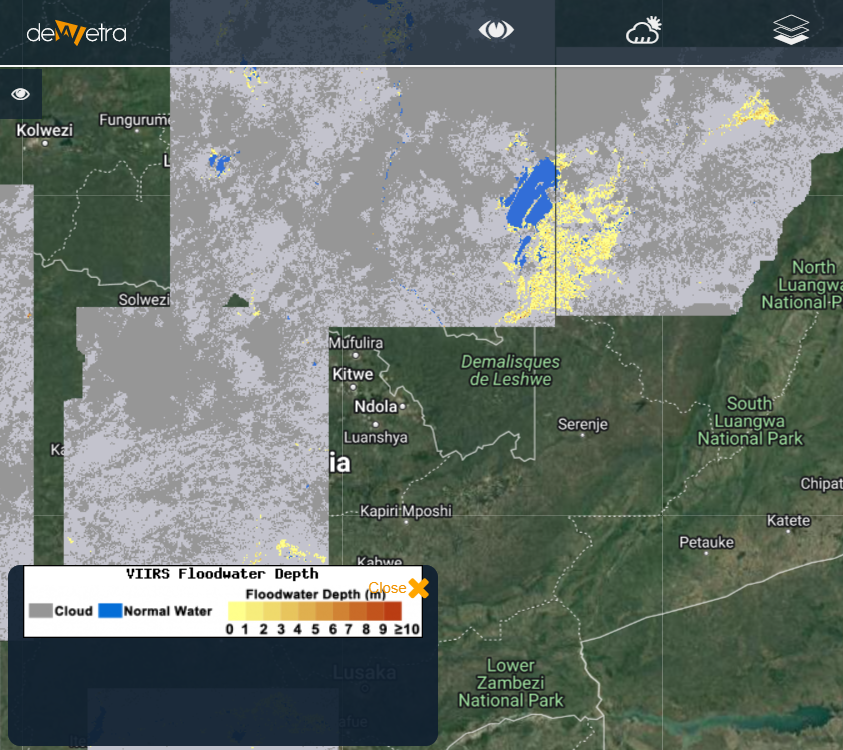843x750 pixels.
Task: Click the large blue lake on the map
Action: tap(531, 195)
